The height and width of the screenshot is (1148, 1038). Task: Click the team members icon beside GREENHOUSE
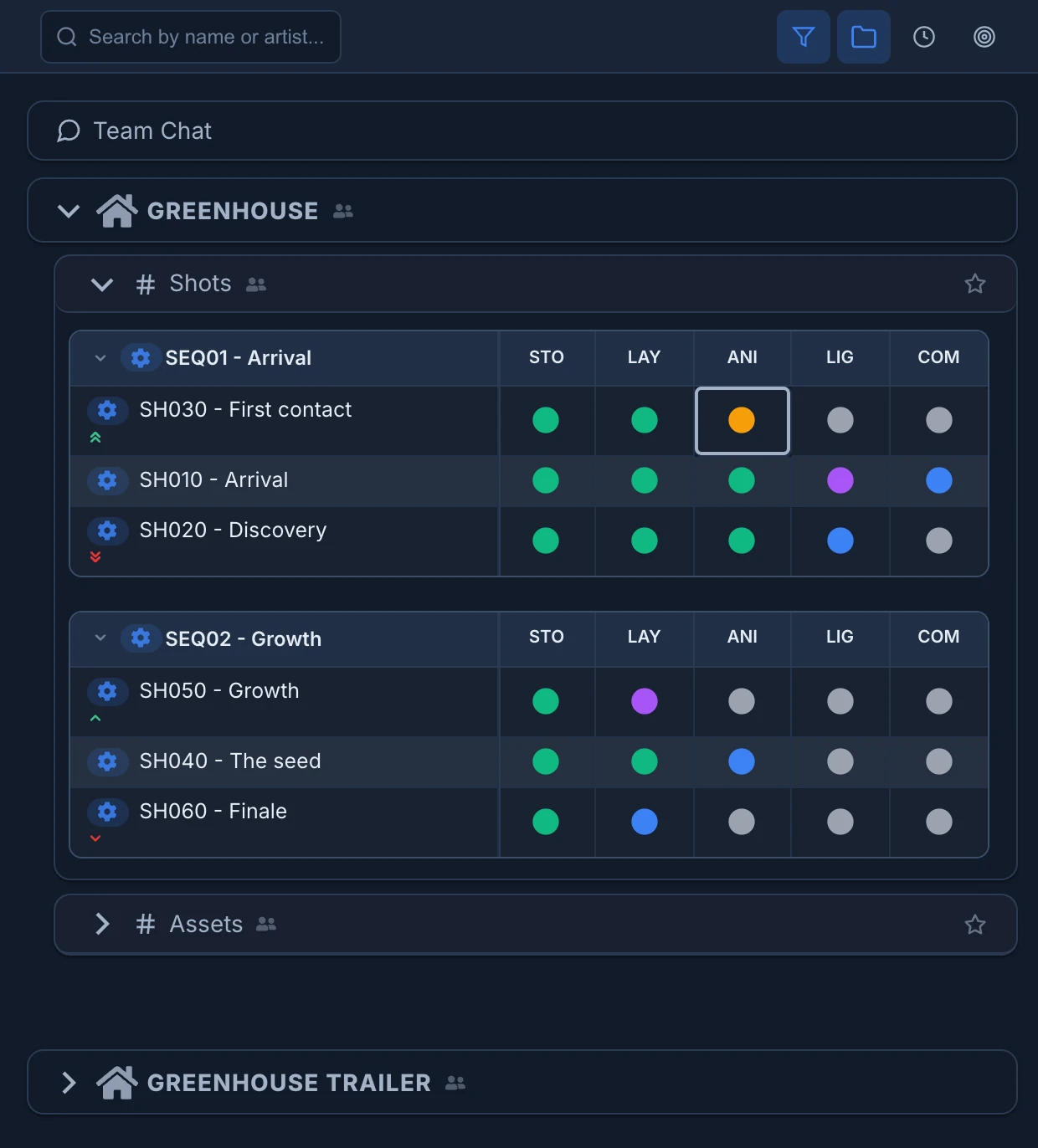[x=342, y=211]
